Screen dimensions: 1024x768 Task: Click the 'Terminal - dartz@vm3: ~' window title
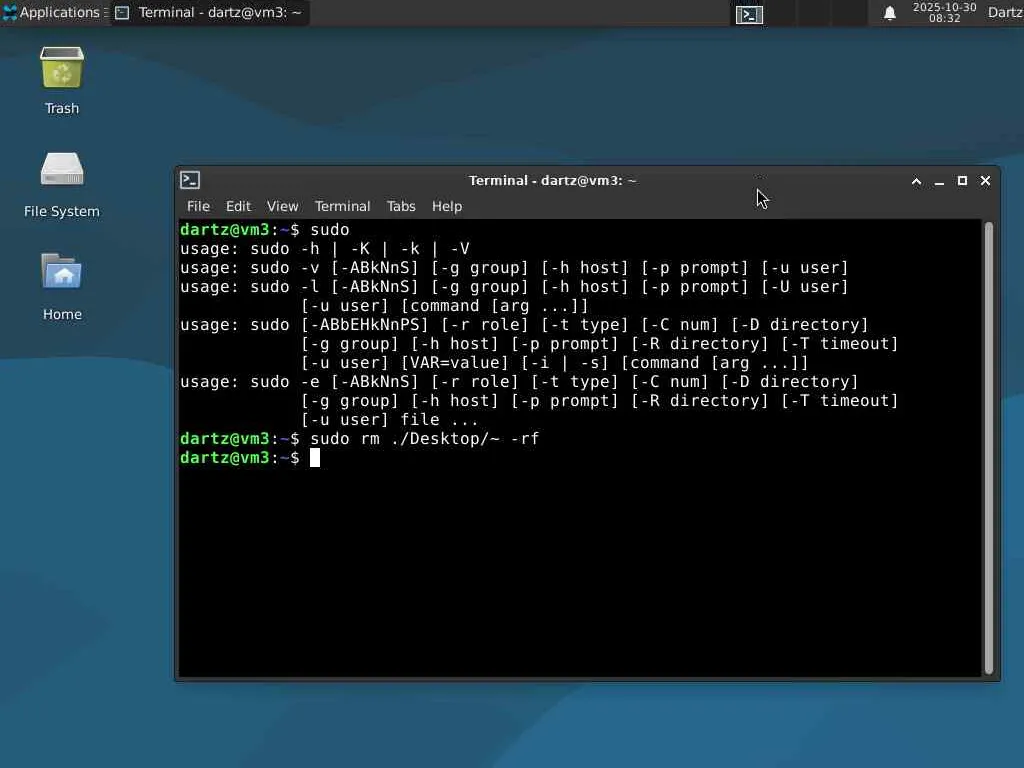click(x=552, y=181)
